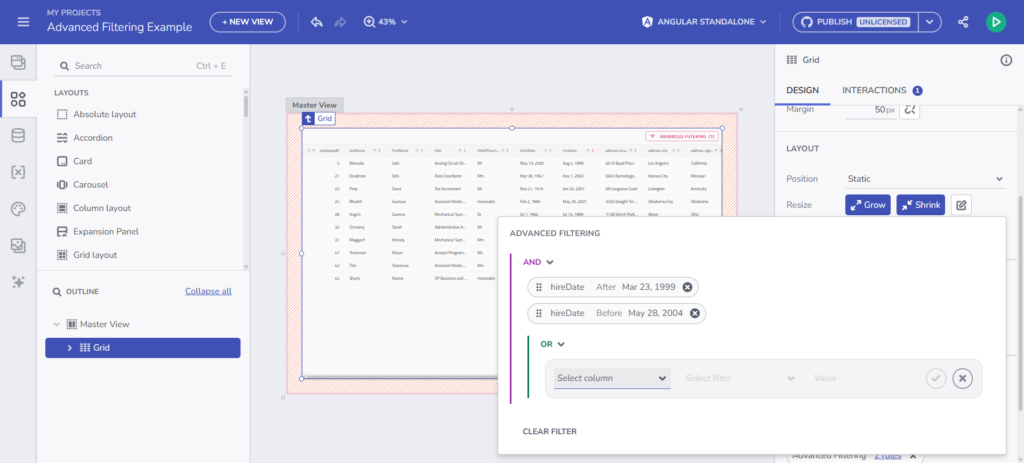Change the OR group operator
This screenshot has height=463, width=1024.
coord(552,344)
